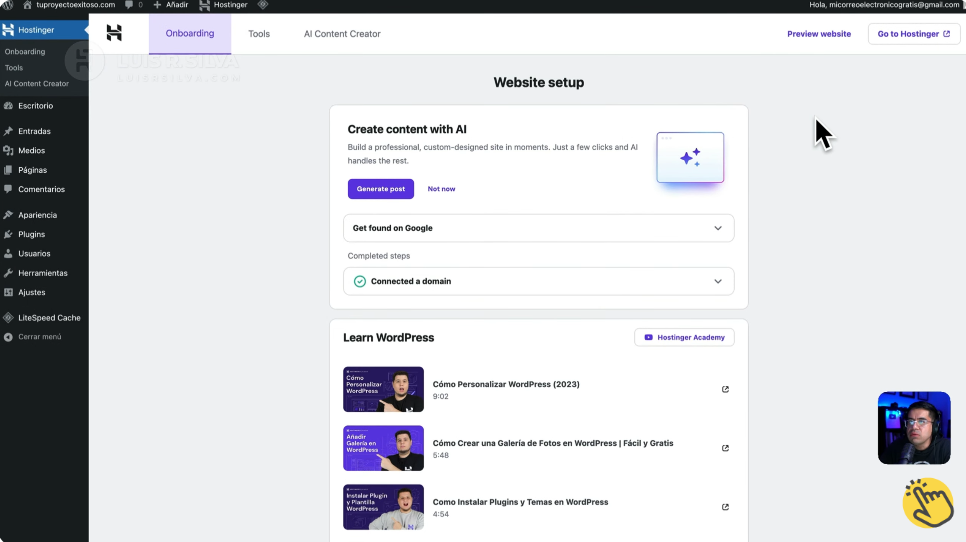Click the Generate post button
This screenshot has width=966, height=542.
tap(380, 189)
